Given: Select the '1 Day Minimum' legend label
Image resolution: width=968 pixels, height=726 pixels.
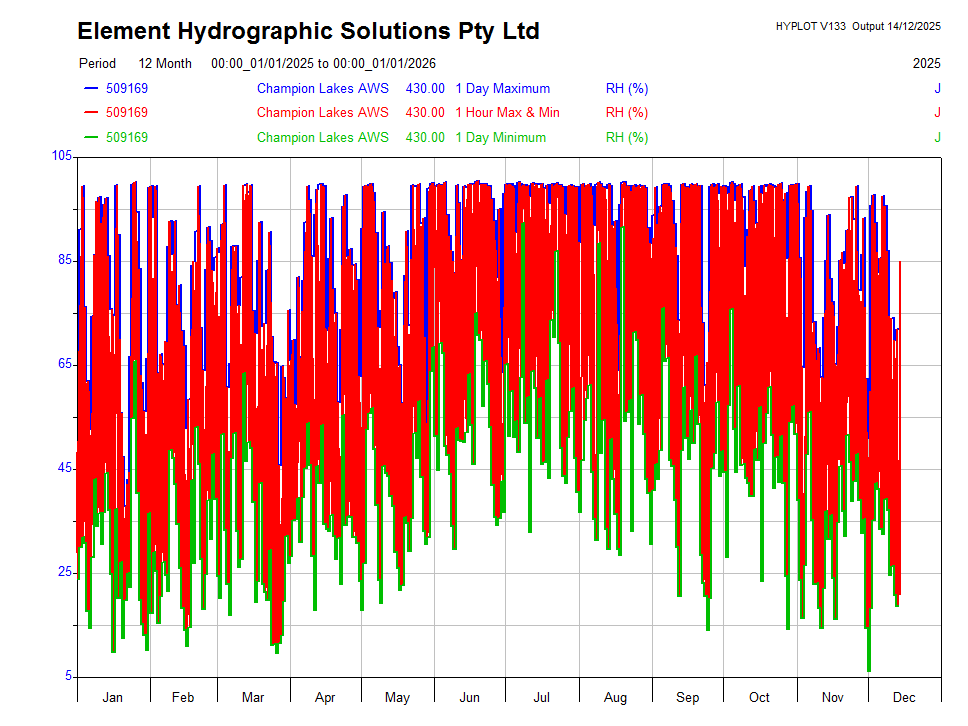Looking at the screenshot, I should click(x=500, y=138).
